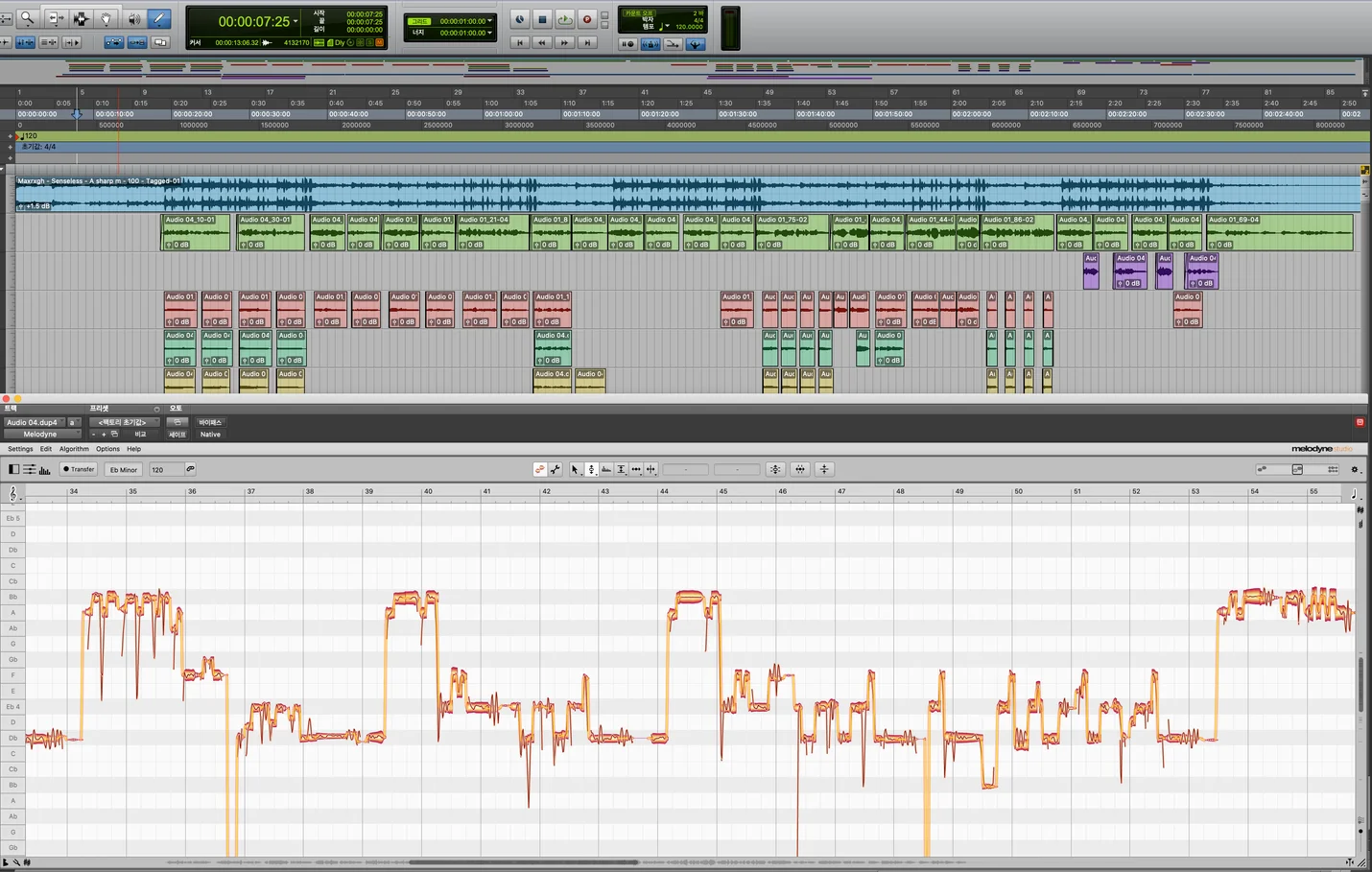Open Melodyne Help menu
Viewport: 1372px width, 872px height.
coord(133,449)
